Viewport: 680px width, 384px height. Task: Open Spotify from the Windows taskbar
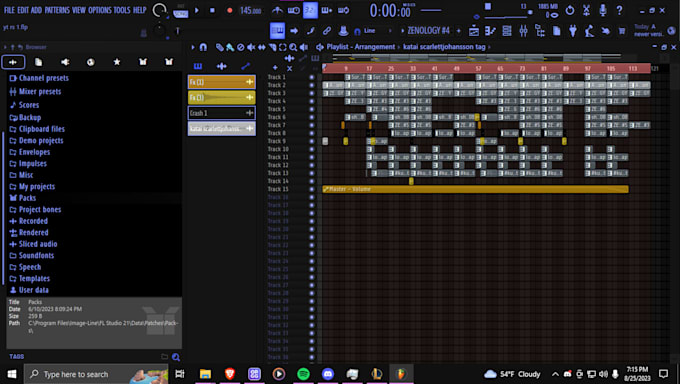[x=303, y=374]
